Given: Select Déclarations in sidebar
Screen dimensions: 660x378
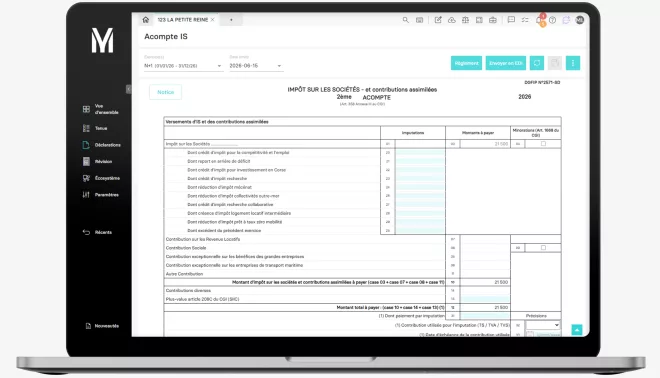Looking at the screenshot, I should 101,145.
